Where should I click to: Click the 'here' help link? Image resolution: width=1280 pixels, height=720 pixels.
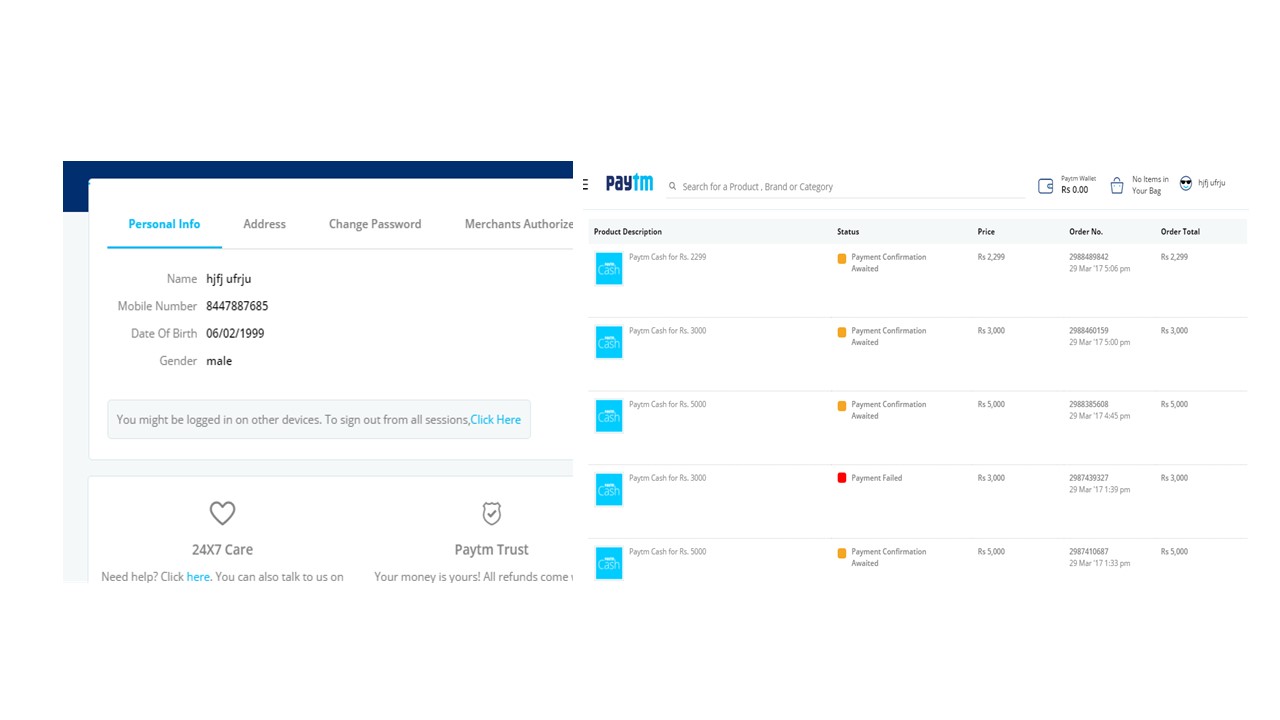coord(198,577)
